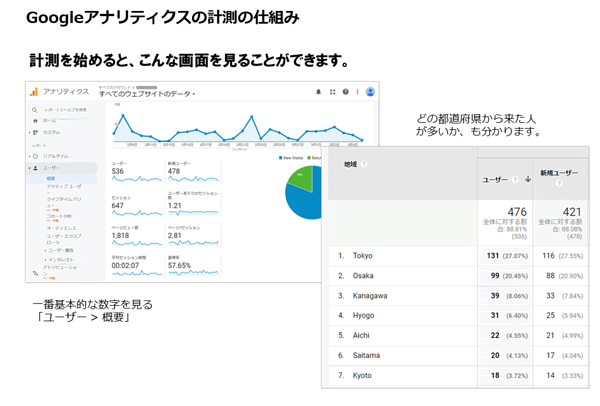
Task: Click the highest peak on the line chart
Action: tap(123, 115)
